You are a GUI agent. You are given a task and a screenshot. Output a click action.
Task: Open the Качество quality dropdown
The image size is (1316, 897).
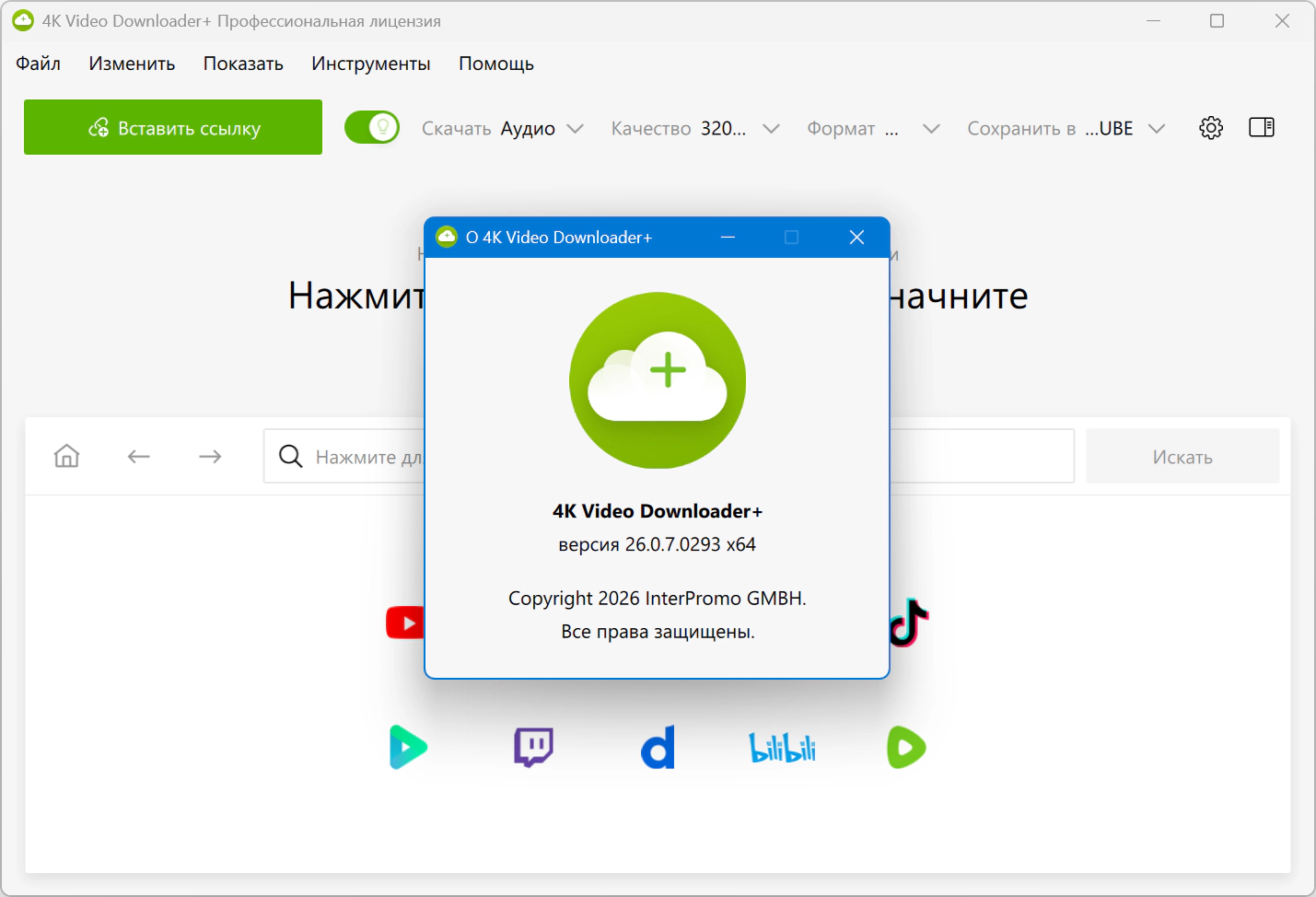click(695, 129)
